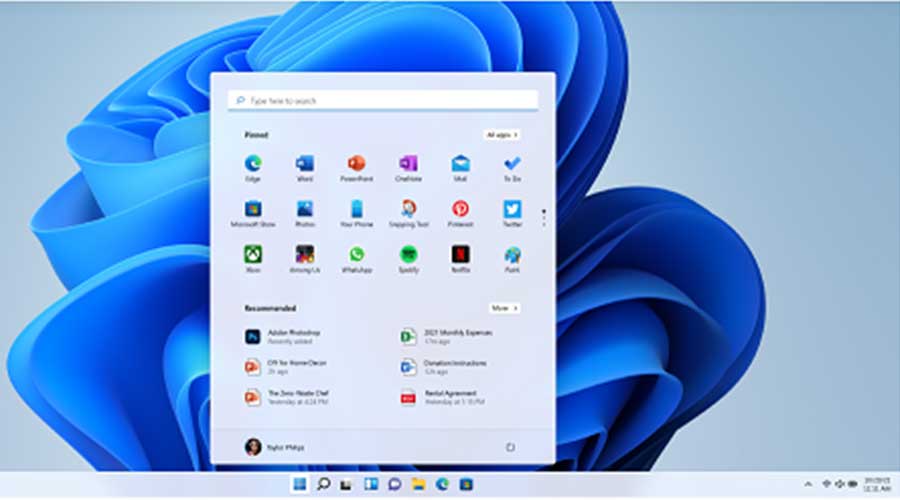Launch OneNote from the Start menu
The image size is (900, 500).
point(408,168)
